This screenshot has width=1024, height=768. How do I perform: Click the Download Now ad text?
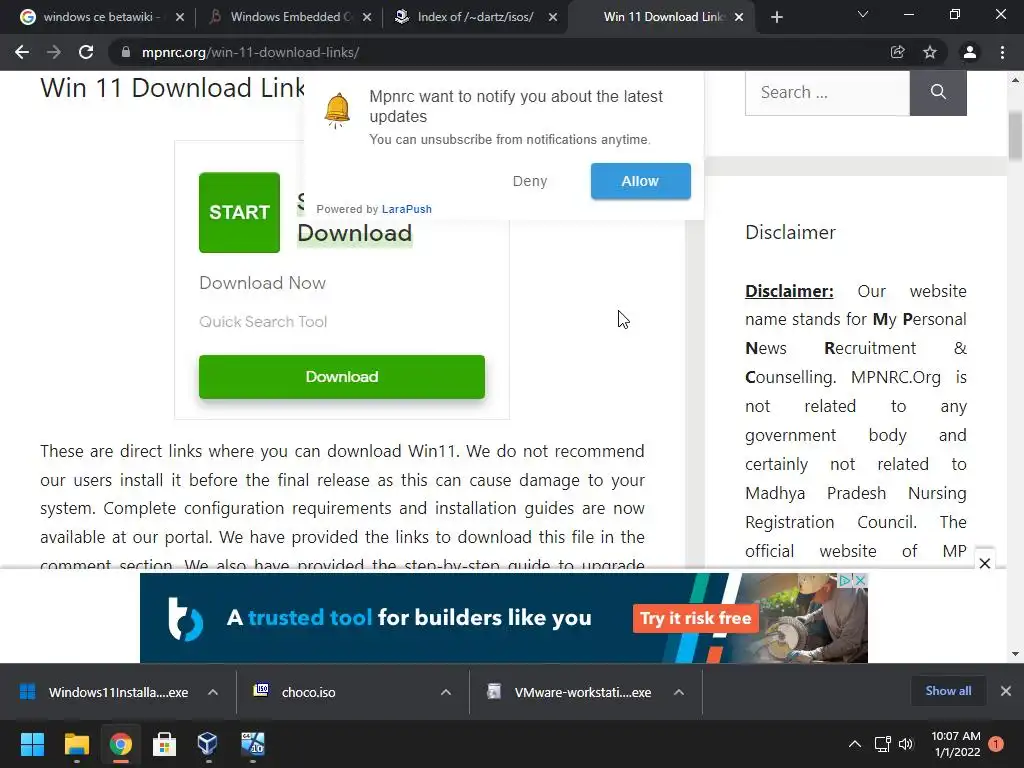pyautogui.click(x=262, y=283)
